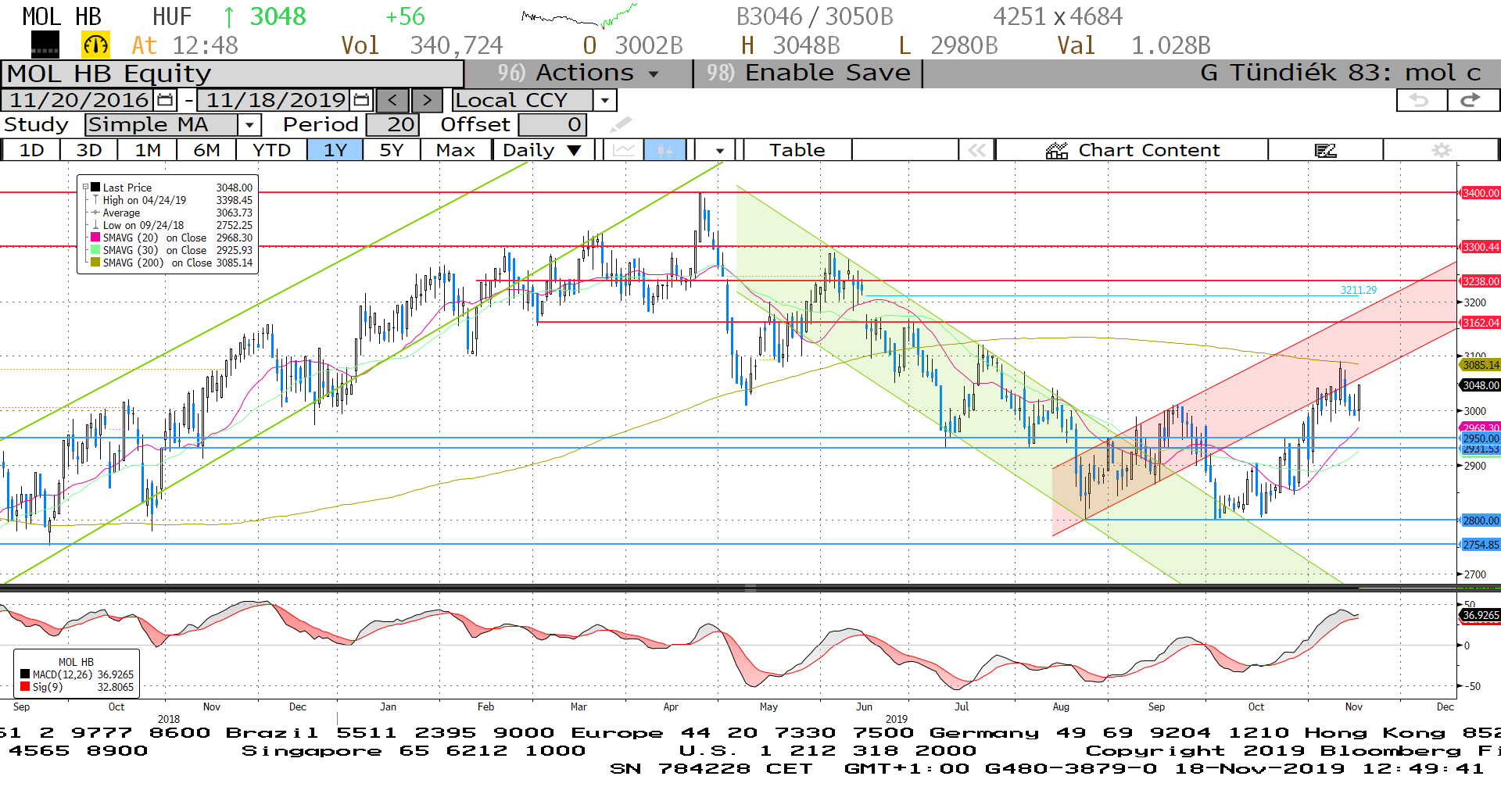Open the end date calendar picker

(361, 100)
